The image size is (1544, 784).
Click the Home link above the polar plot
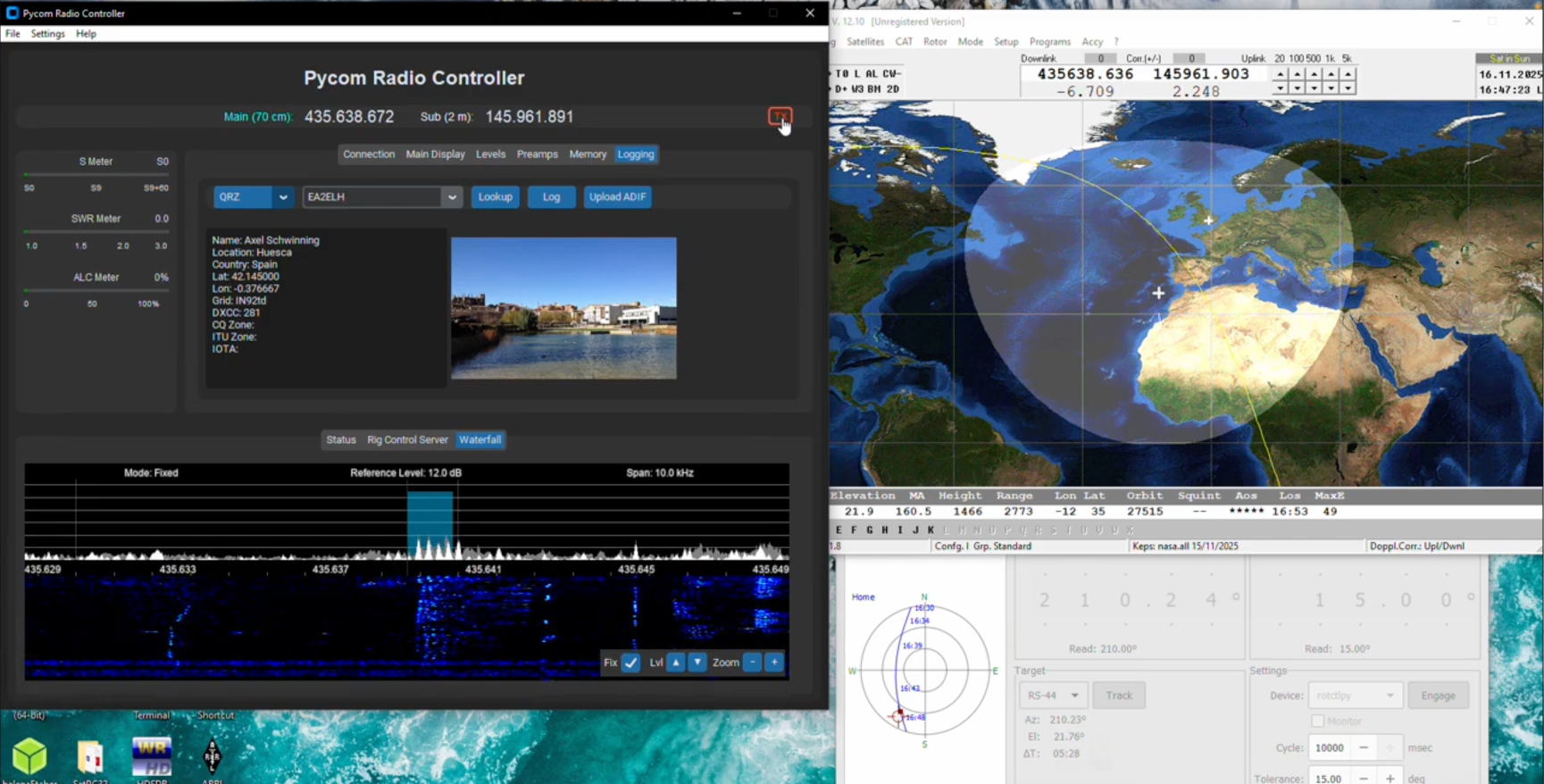(x=863, y=597)
